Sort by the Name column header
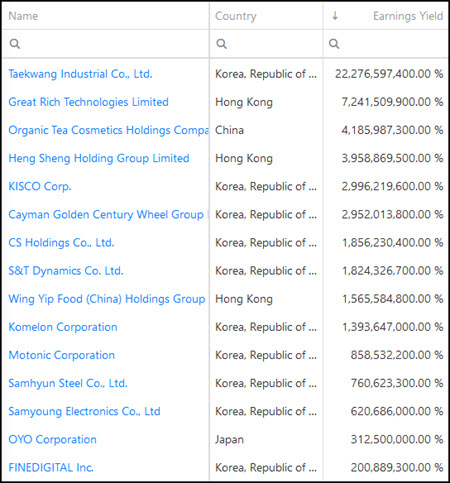The width and height of the screenshot is (450, 483). [23, 16]
